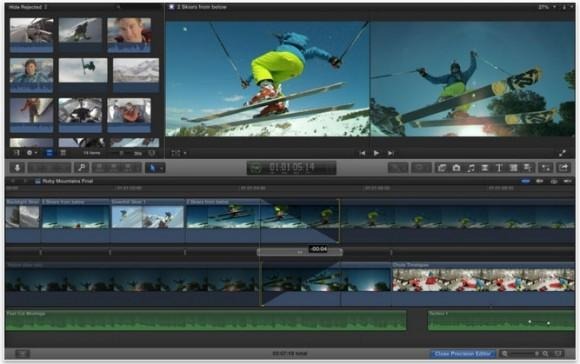Toggle the Inspector sliders icon
Screen dimensions: 580x364
546,168
